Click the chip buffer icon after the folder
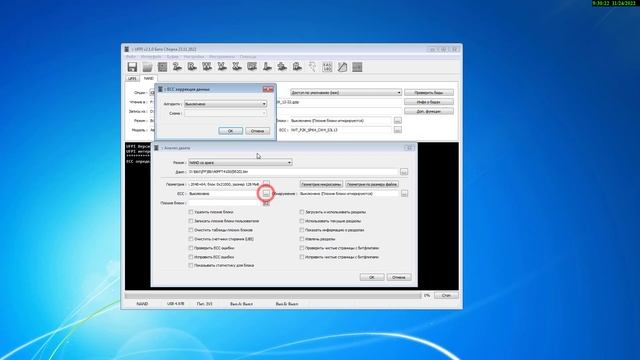 [x=162, y=67]
